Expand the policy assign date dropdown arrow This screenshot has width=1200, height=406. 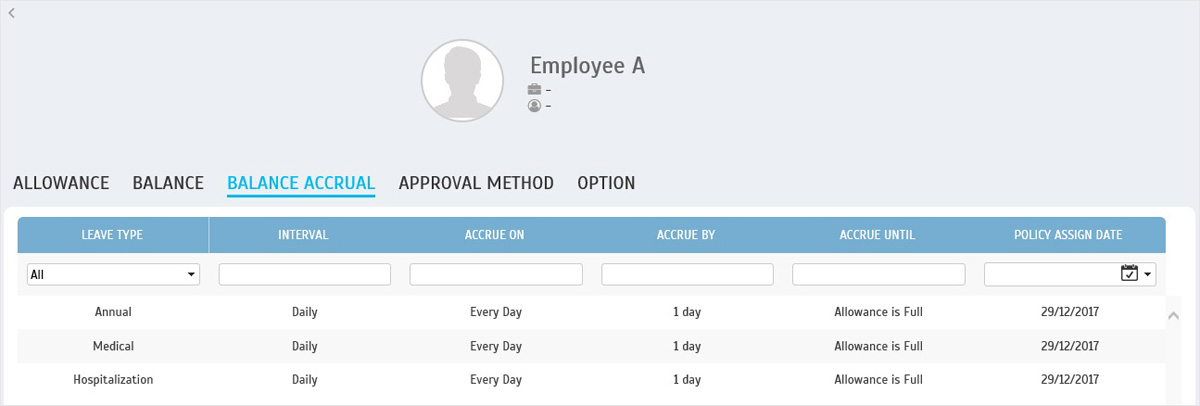tap(1148, 274)
